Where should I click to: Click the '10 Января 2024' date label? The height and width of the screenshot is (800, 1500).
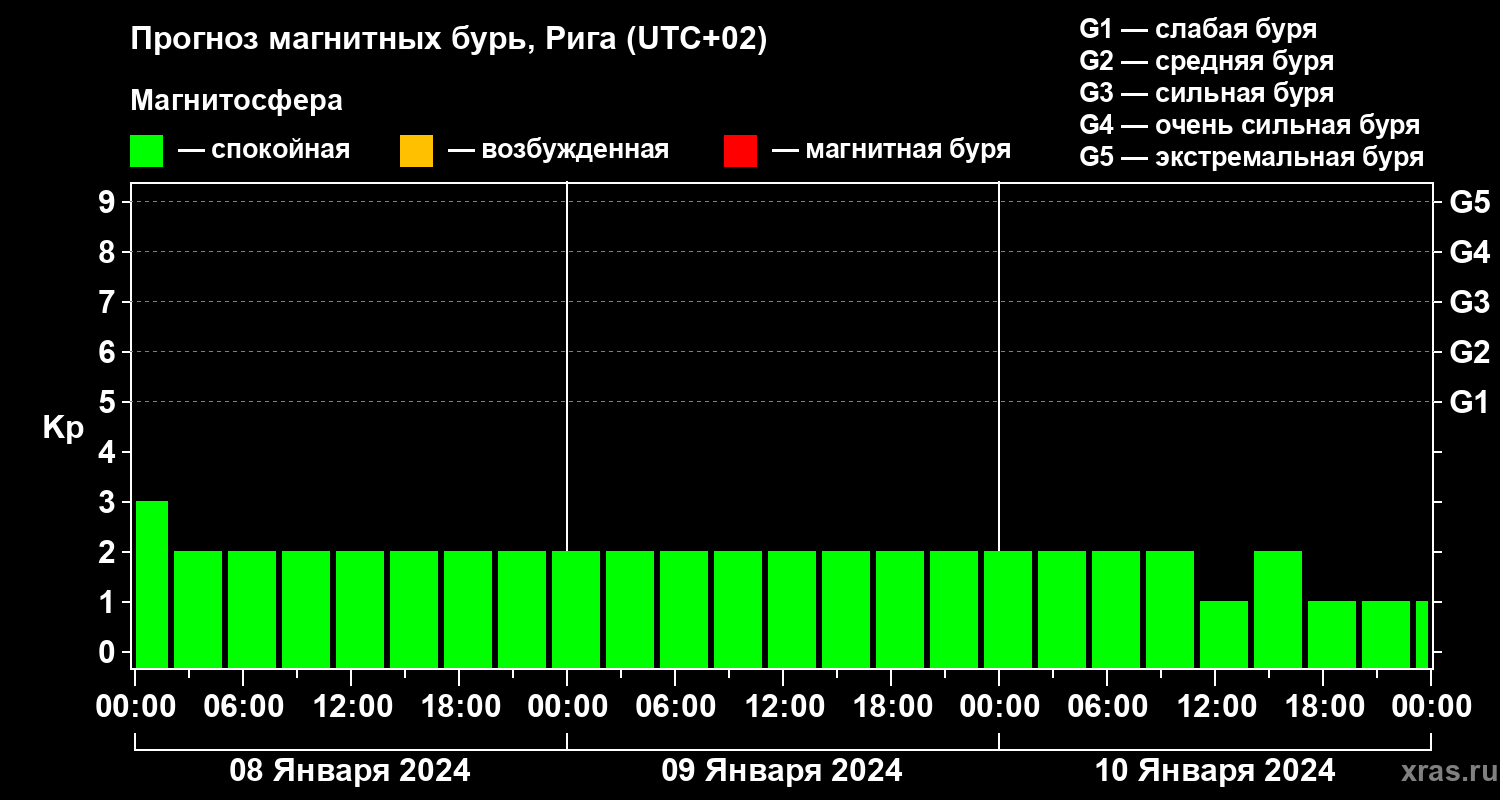click(x=1215, y=771)
